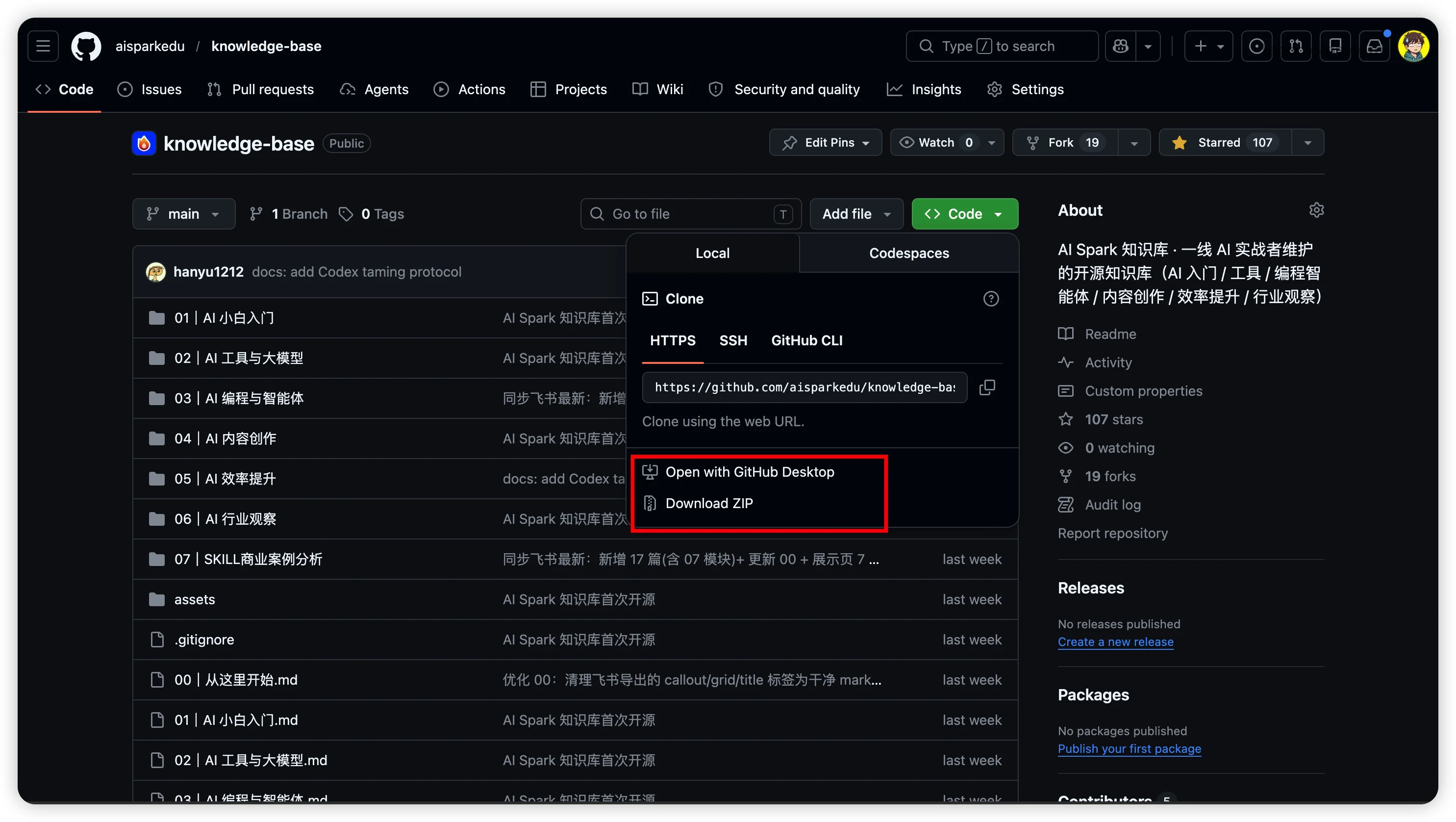Image resolution: width=1456 pixels, height=822 pixels.
Task: Expand the star lists caret next to Starred
Action: (1307, 142)
